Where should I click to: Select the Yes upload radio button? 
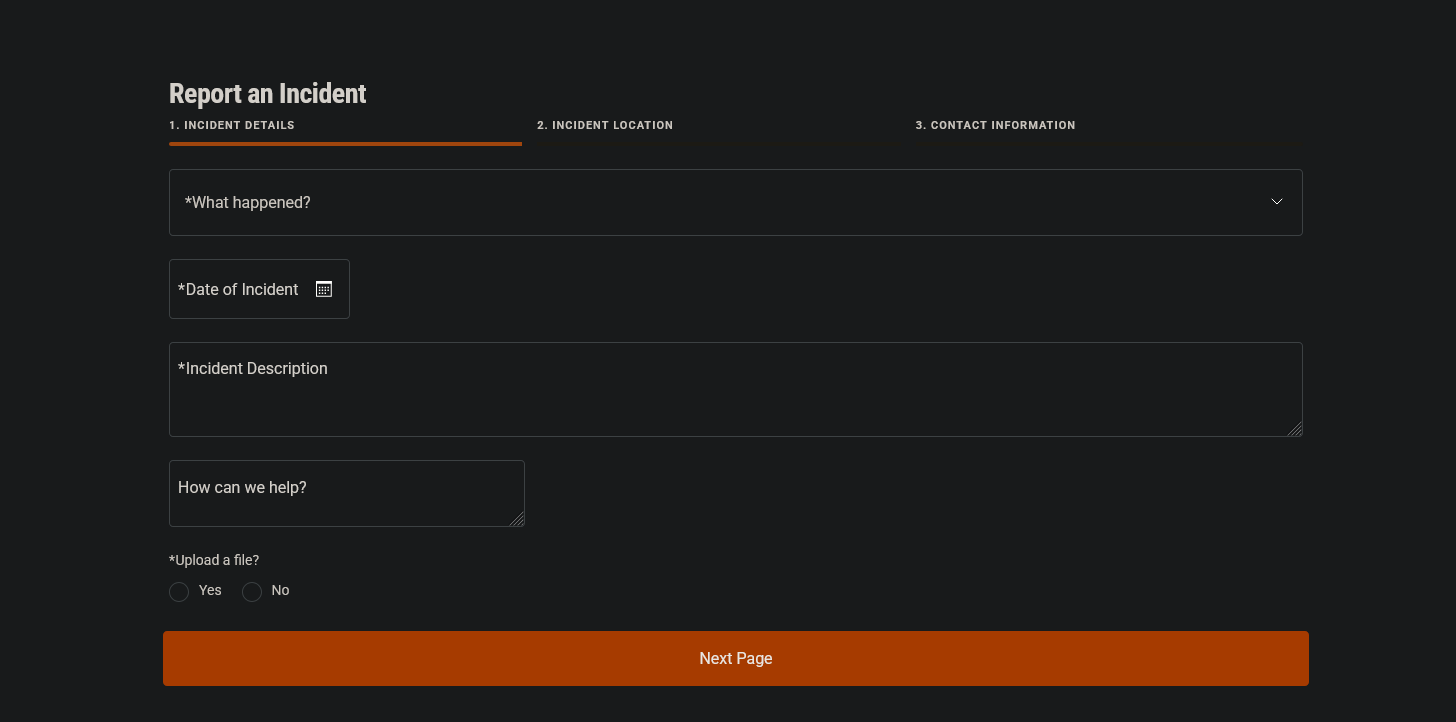[x=179, y=592]
